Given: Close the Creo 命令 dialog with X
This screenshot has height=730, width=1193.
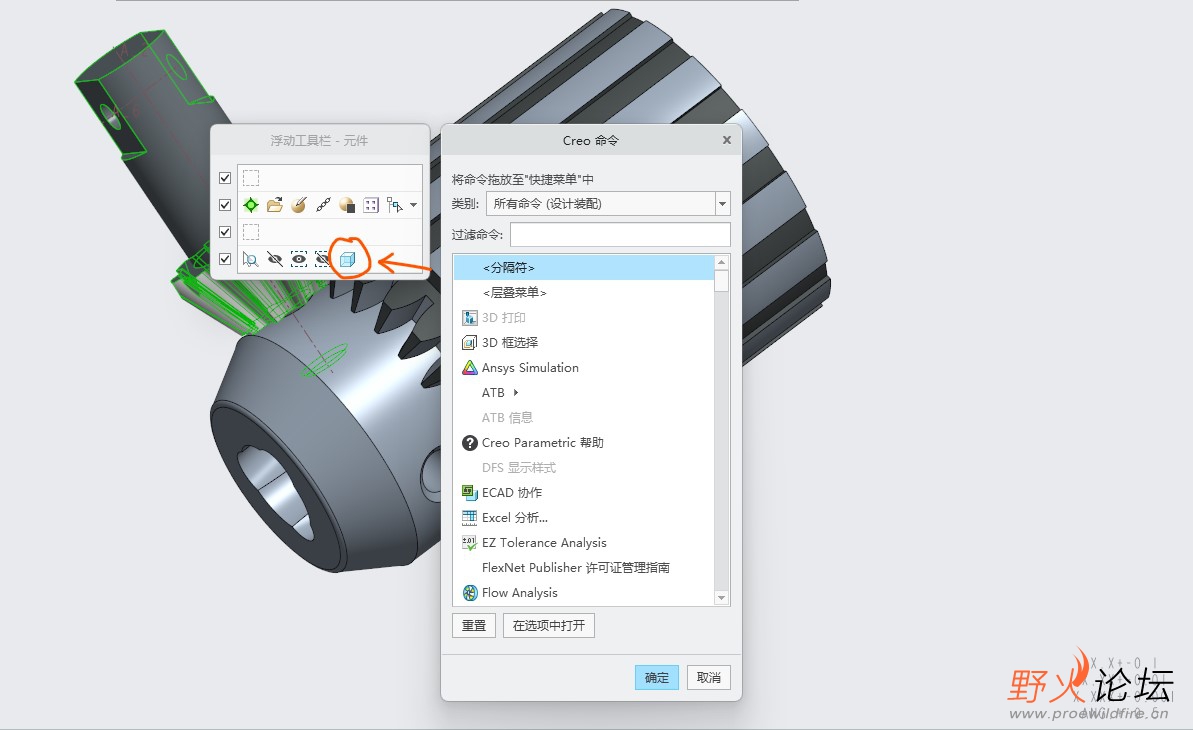Looking at the screenshot, I should 727,140.
